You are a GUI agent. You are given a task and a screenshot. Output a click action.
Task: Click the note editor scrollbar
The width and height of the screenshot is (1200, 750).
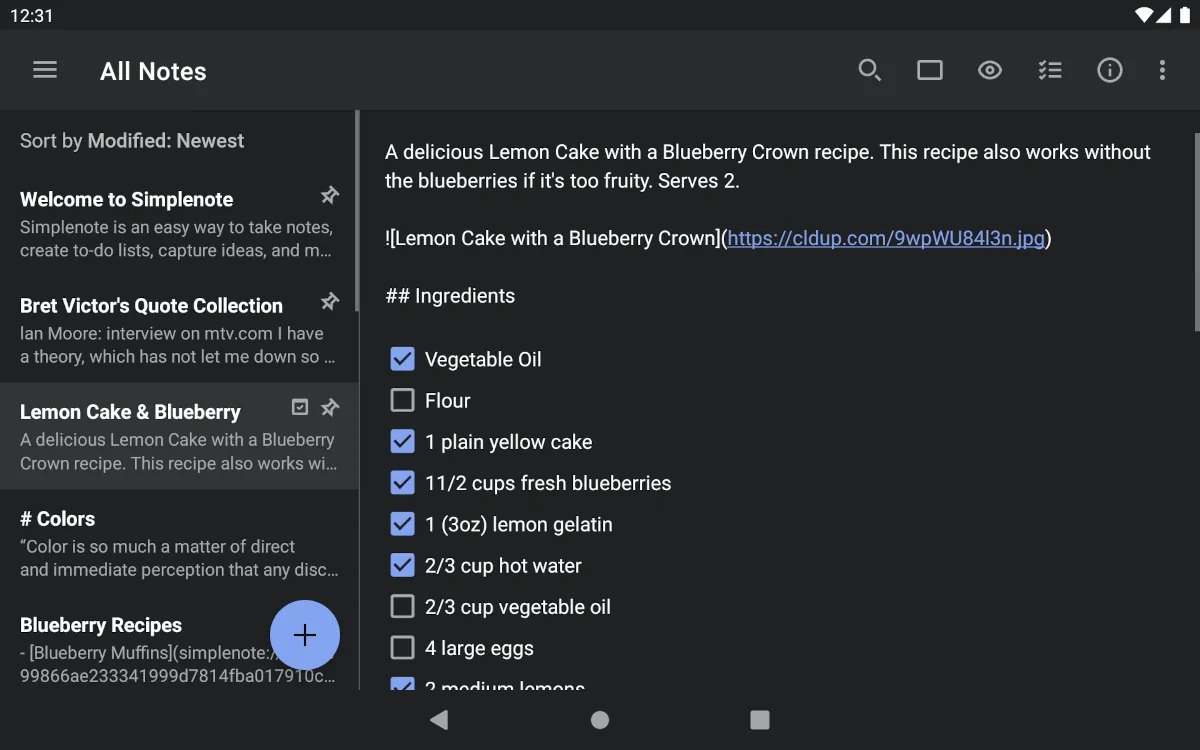tap(1196, 232)
